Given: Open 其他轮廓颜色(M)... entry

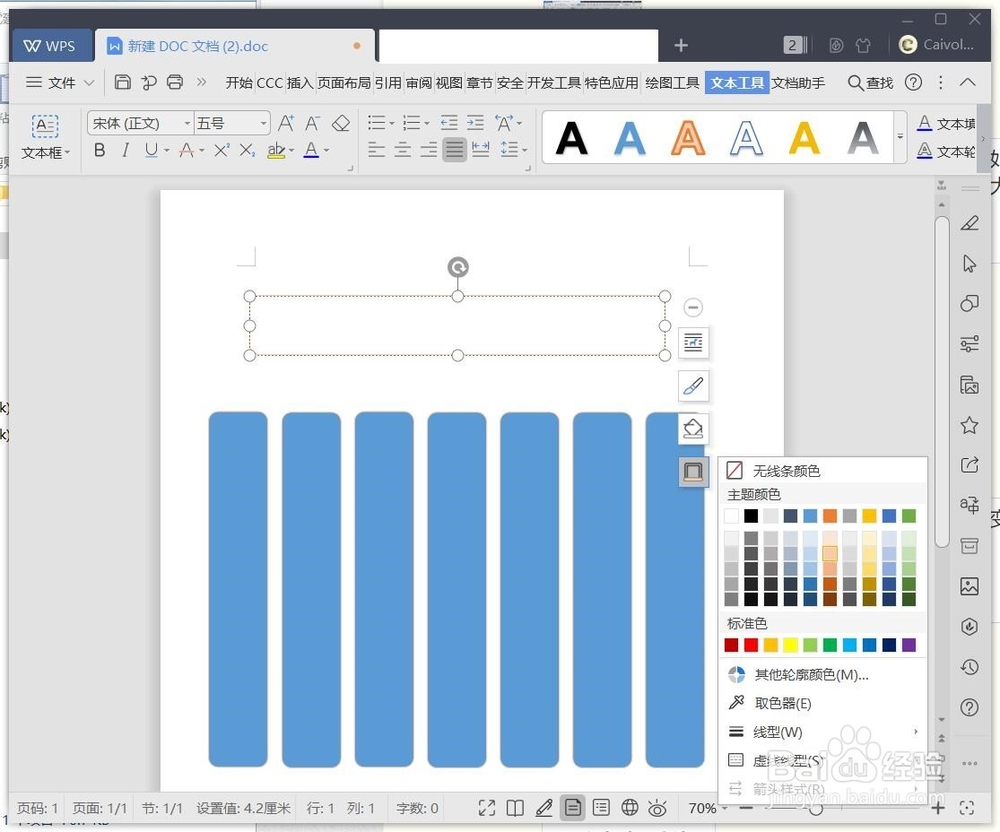Looking at the screenshot, I should [x=823, y=675].
